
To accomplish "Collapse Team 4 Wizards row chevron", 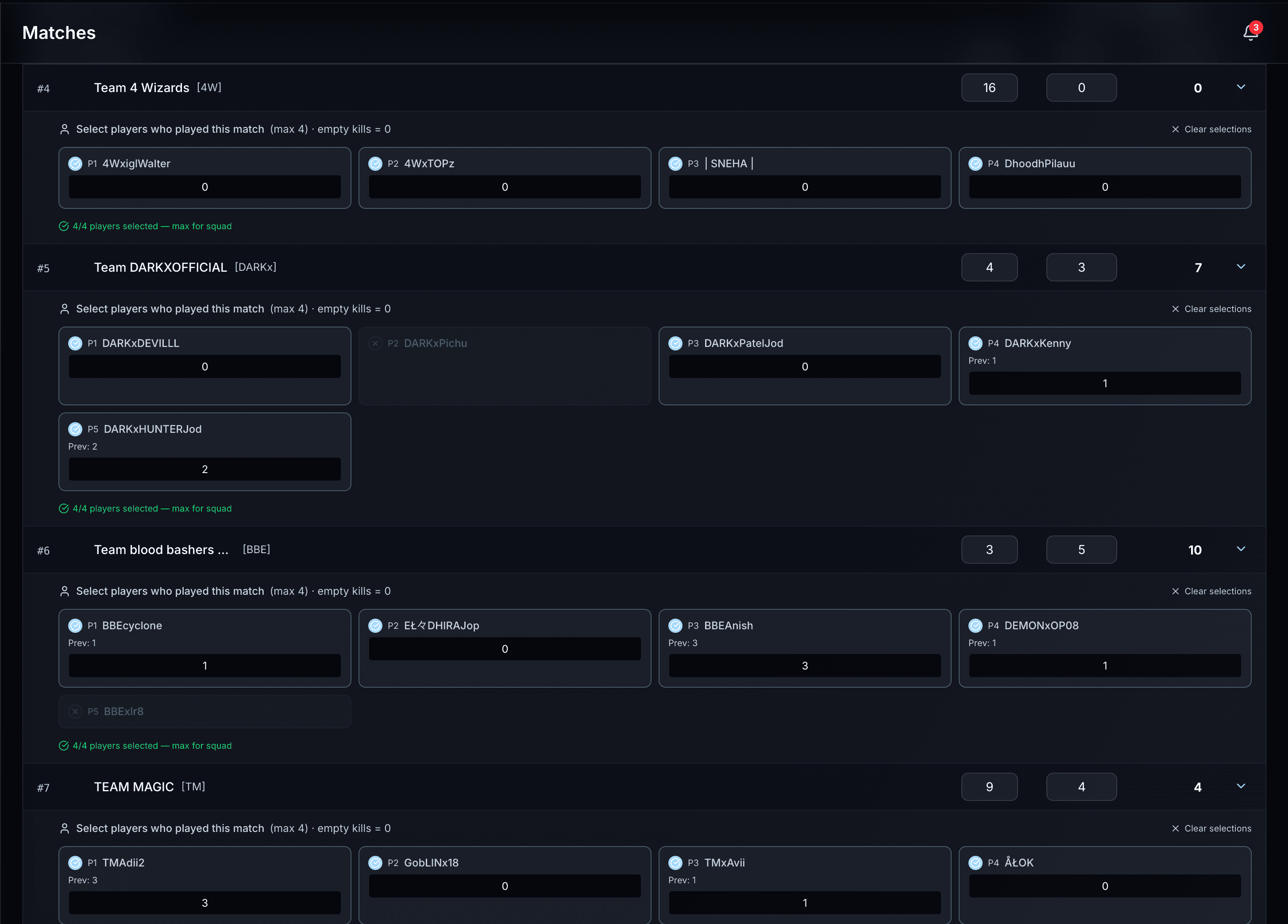I will (1241, 87).
